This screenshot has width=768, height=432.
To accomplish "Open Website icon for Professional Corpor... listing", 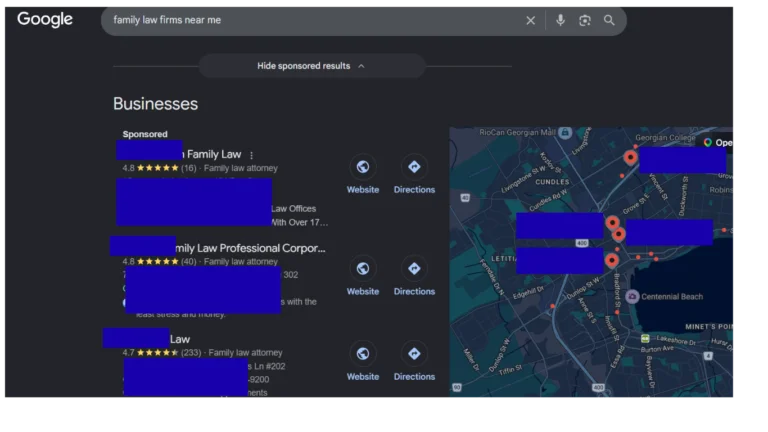I will (x=363, y=268).
